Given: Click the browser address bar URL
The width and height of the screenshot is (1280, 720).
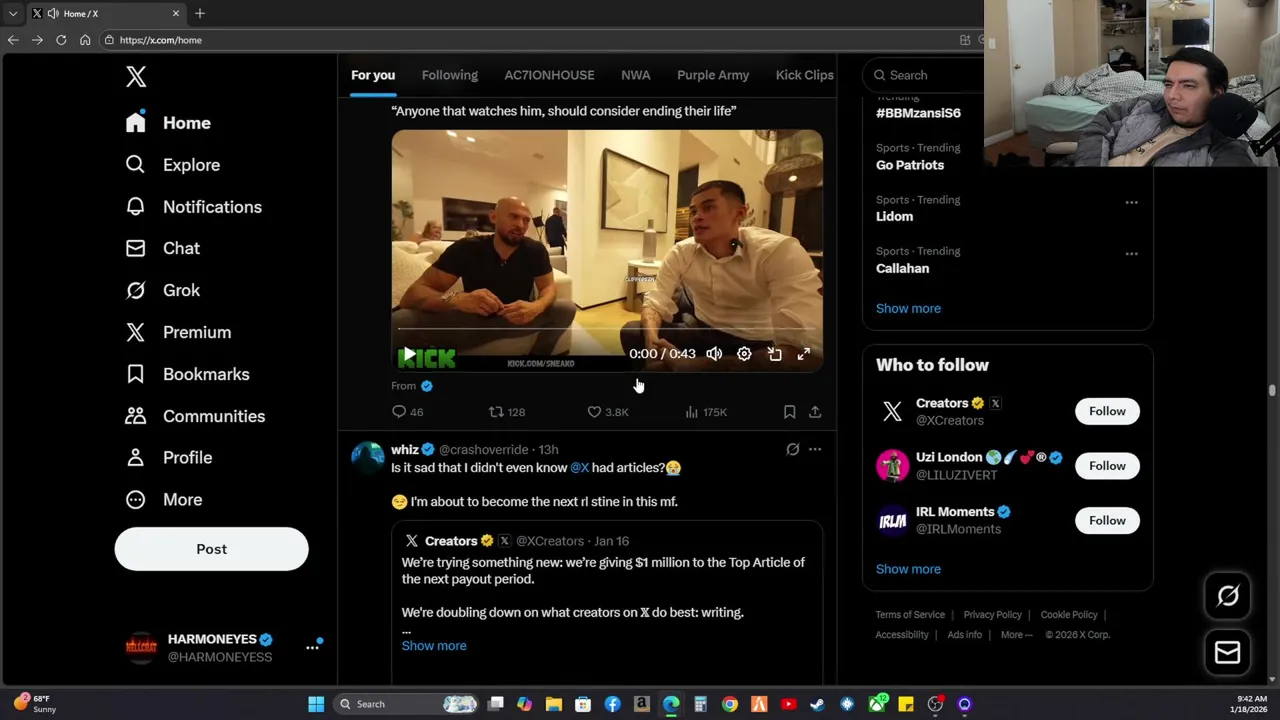Looking at the screenshot, I should 161,40.
